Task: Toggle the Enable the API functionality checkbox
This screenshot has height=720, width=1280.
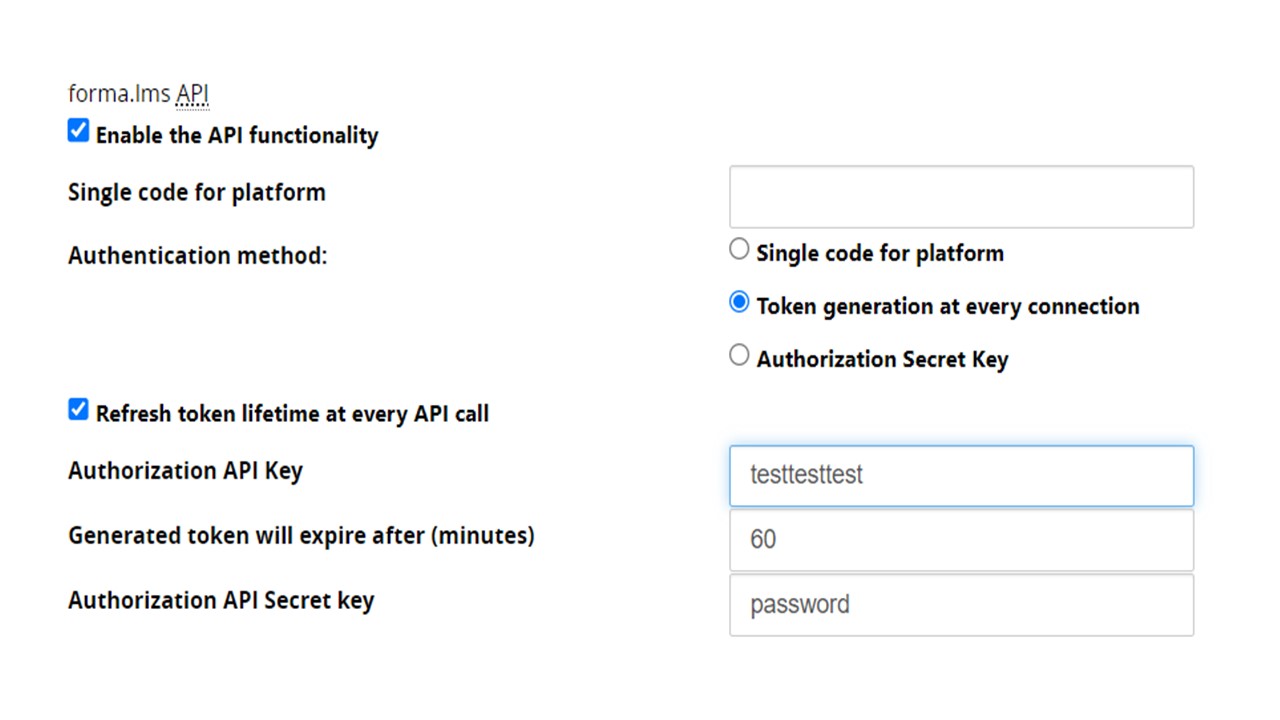Action: [78, 131]
